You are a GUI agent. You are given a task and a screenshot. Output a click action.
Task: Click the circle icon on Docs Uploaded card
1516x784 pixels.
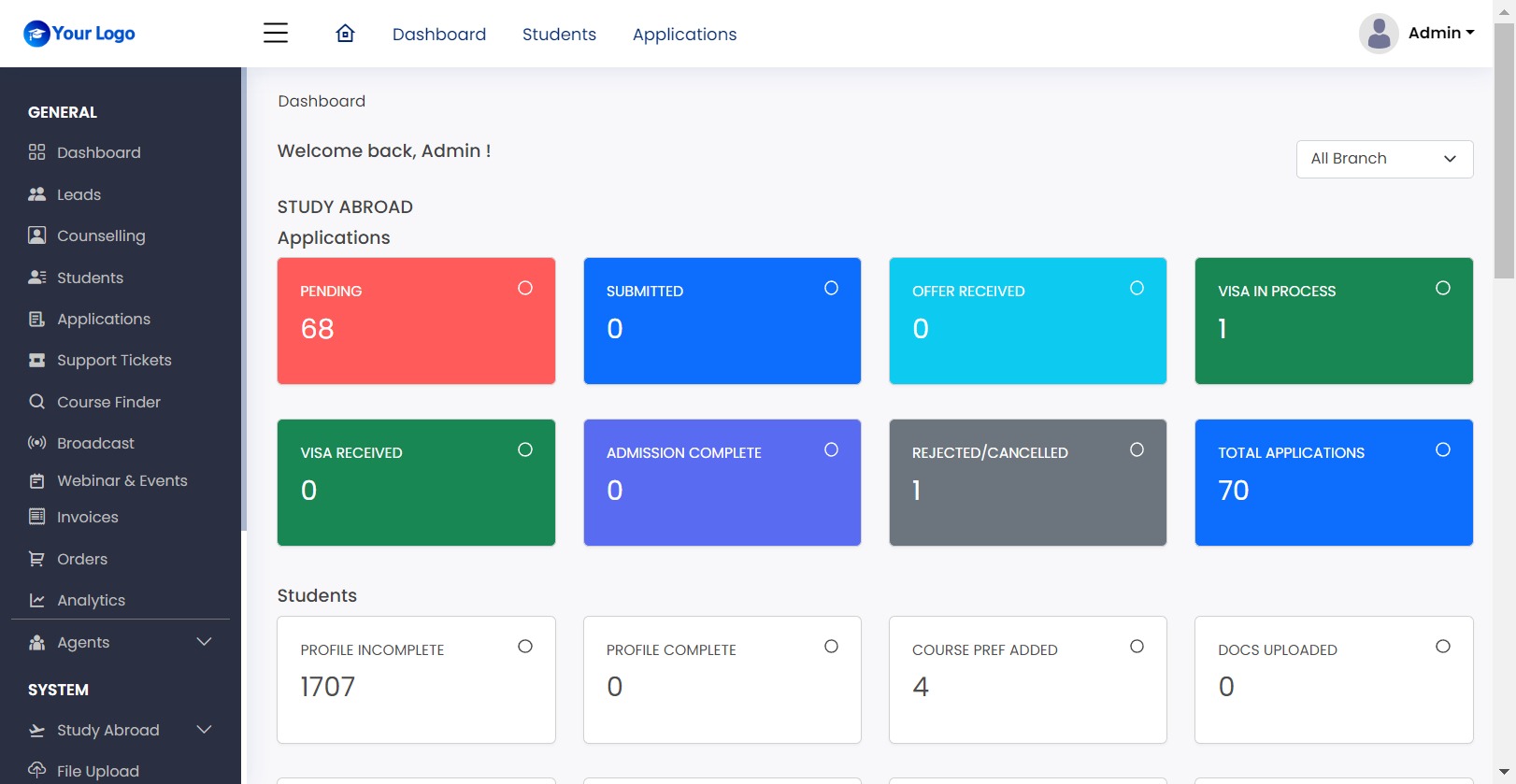[1443, 647]
